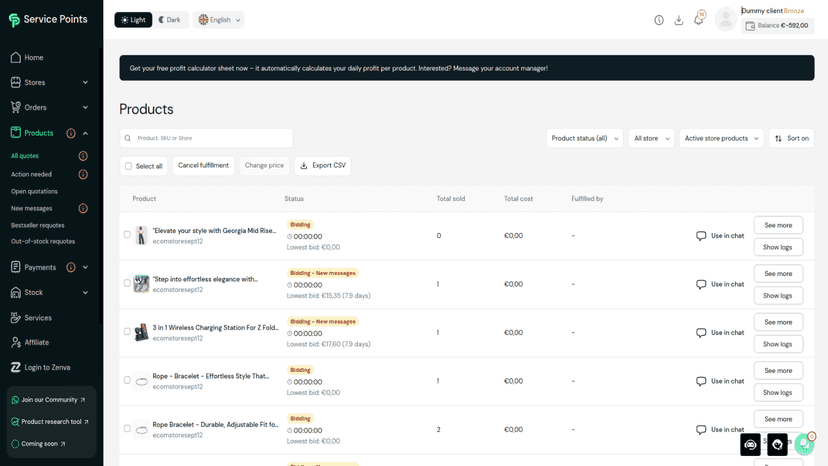Click the Stock warehouse icon
828x466 pixels.
[15, 292]
